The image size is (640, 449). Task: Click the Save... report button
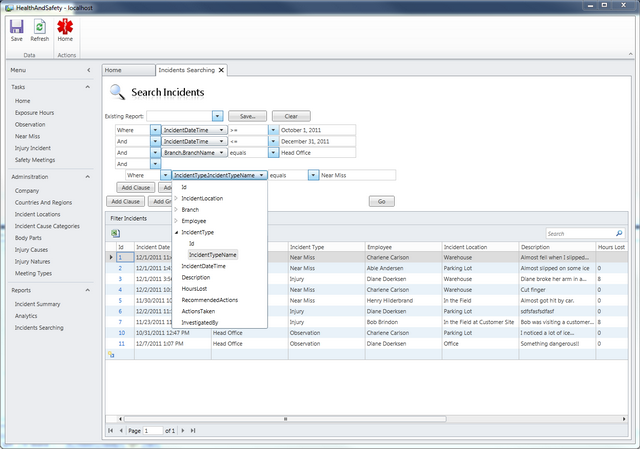[247, 116]
